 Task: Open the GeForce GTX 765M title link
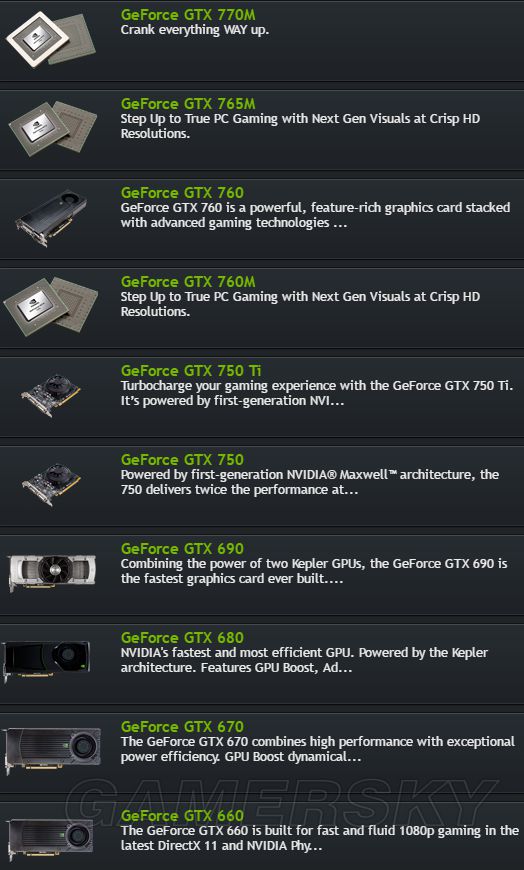coord(188,104)
